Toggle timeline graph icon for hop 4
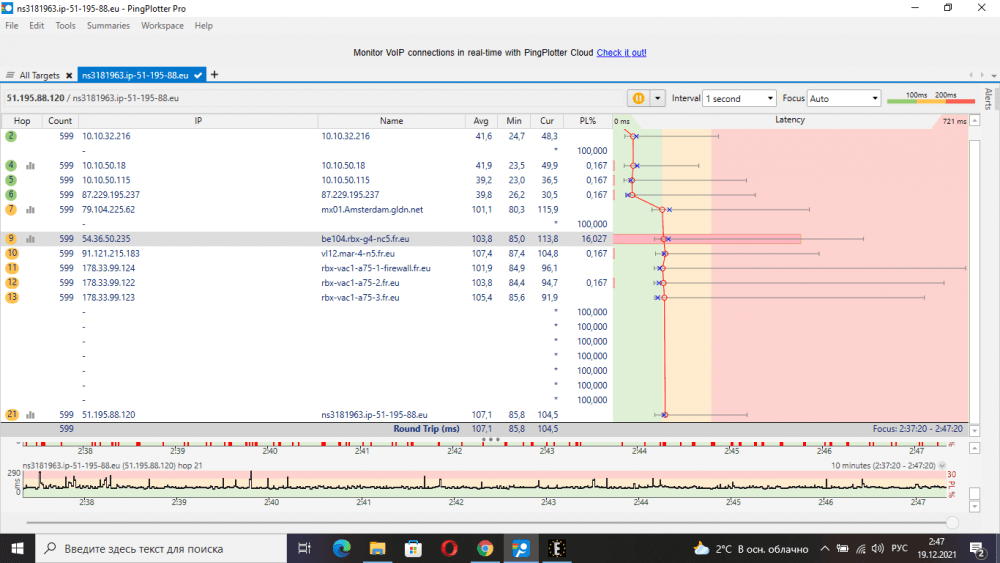The width and height of the screenshot is (1000, 563). (x=30, y=166)
